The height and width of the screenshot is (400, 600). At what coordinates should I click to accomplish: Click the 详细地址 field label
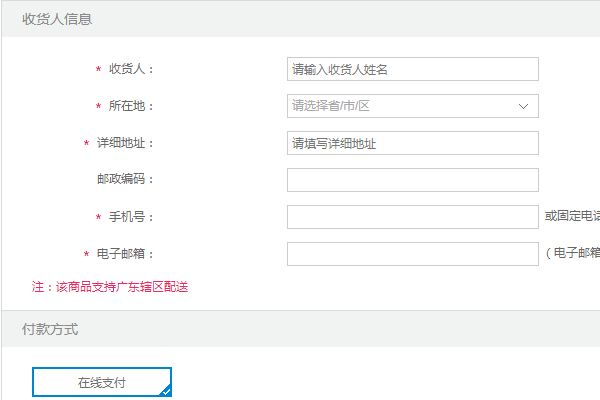[126, 143]
